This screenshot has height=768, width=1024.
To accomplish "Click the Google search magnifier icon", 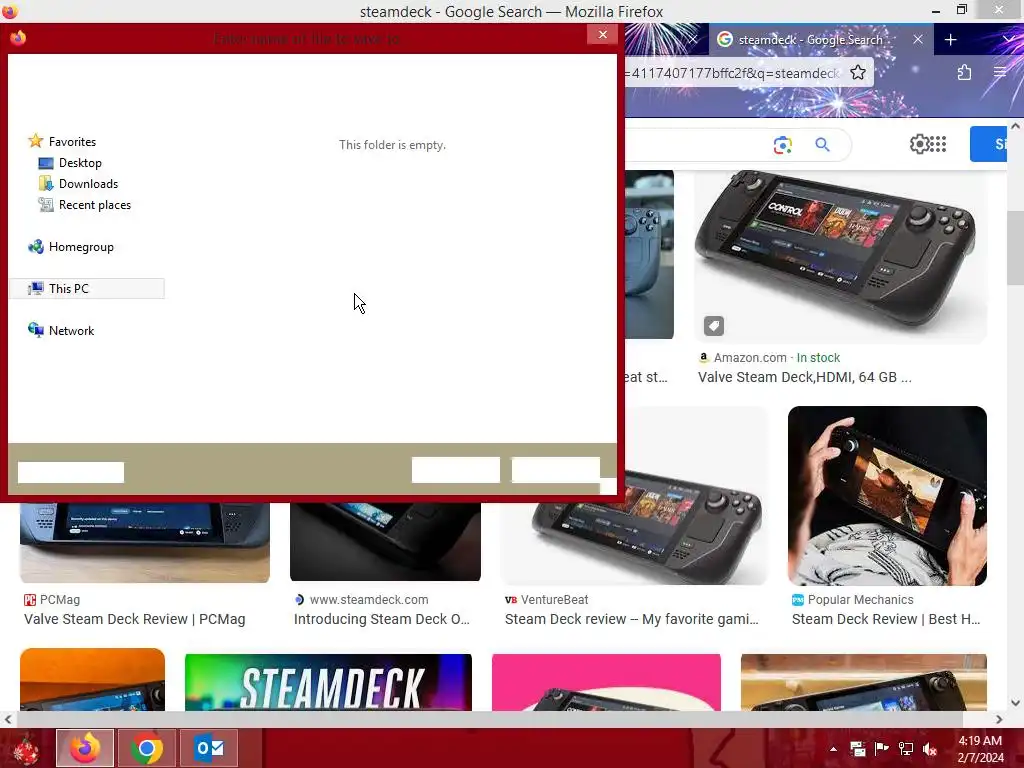I will [822, 144].
